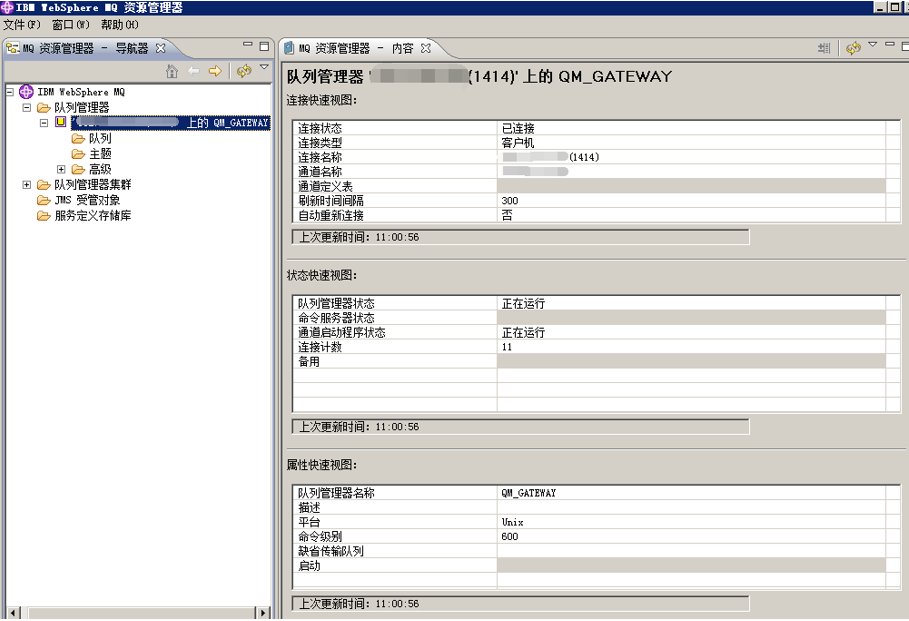Click the 主题 folder icon
This screenshot has width=909, height=621.
(x=78, y=154)
